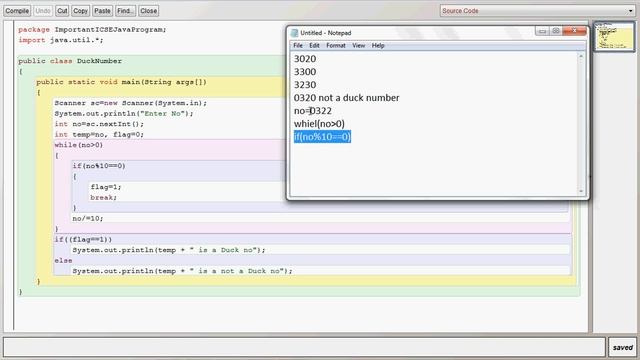Screen dimensions: 640x360
Task: Click 'import java.util.*;' code line
Action: point(61,40)
